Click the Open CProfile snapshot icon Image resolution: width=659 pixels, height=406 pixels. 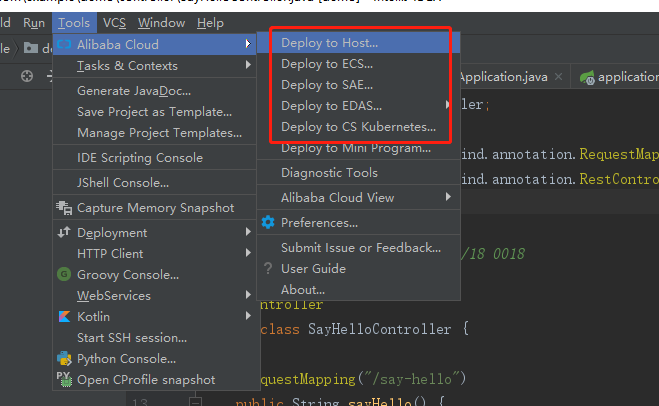[64, 380]
